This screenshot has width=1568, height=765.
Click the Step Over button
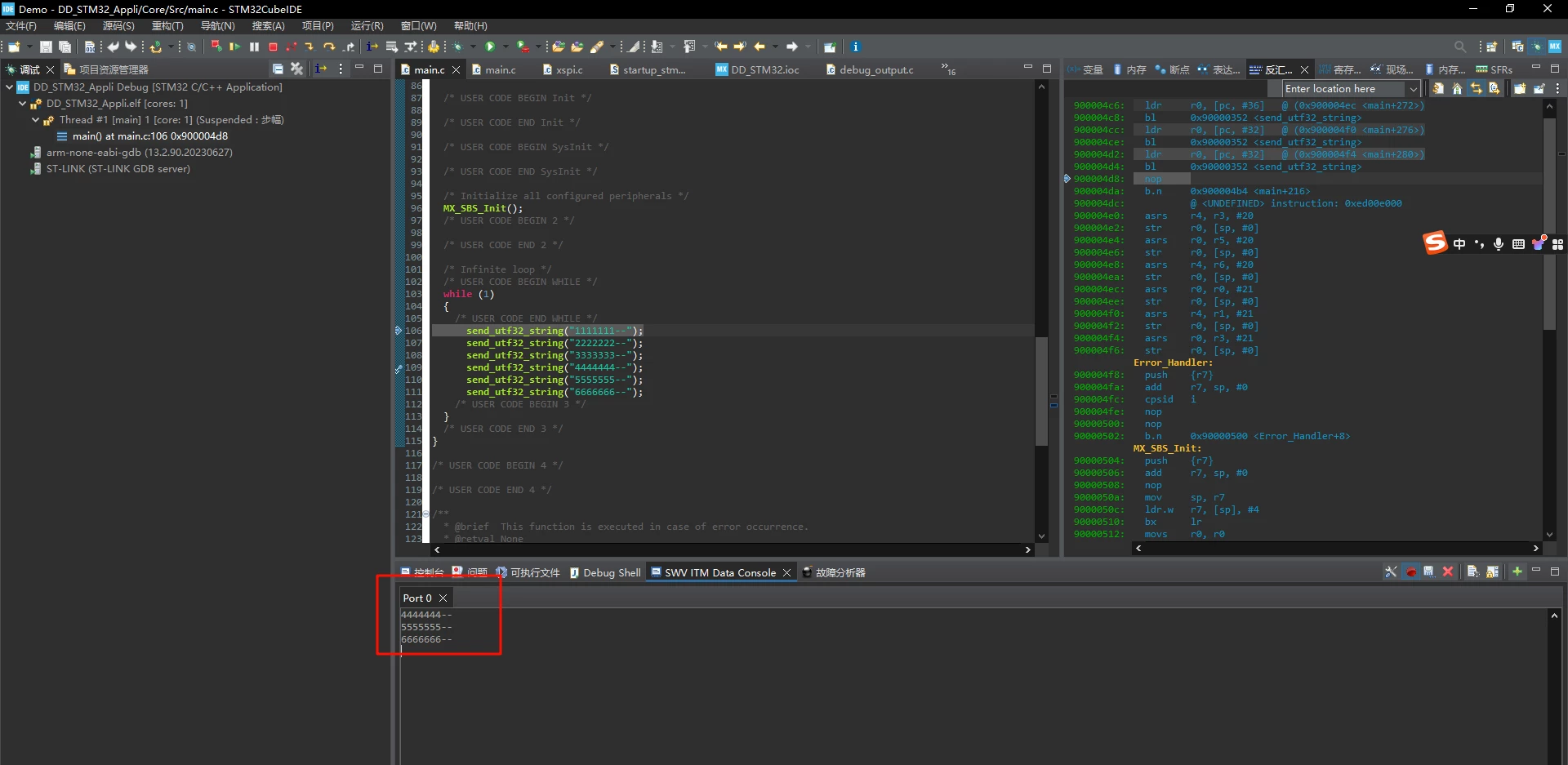tap(329, 47)
